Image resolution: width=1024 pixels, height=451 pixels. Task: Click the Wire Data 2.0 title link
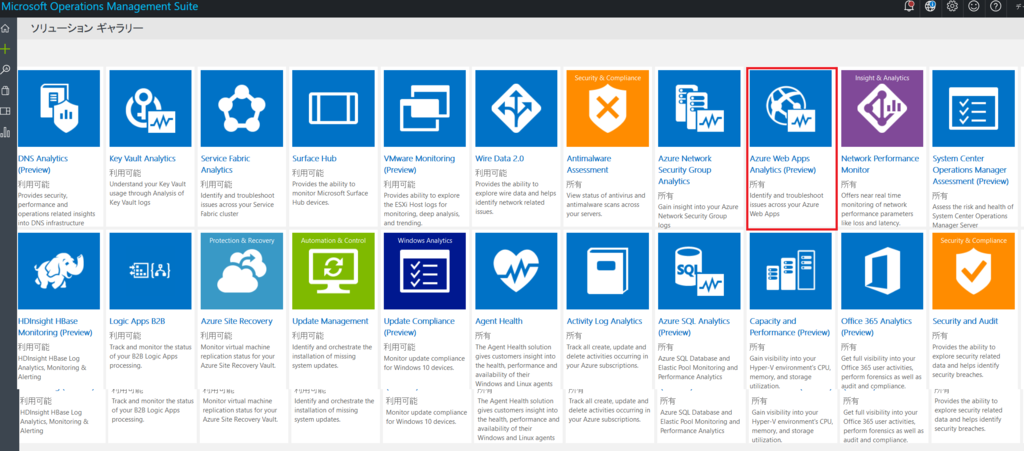pyautogui.click(x=500, y=159)
